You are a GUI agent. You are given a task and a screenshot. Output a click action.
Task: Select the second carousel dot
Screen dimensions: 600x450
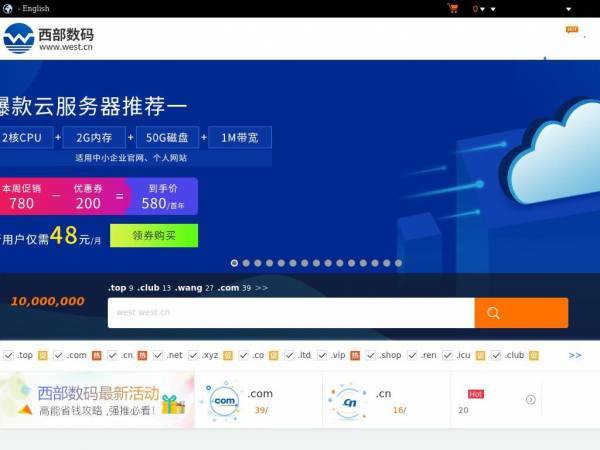(x=246, y=263)
